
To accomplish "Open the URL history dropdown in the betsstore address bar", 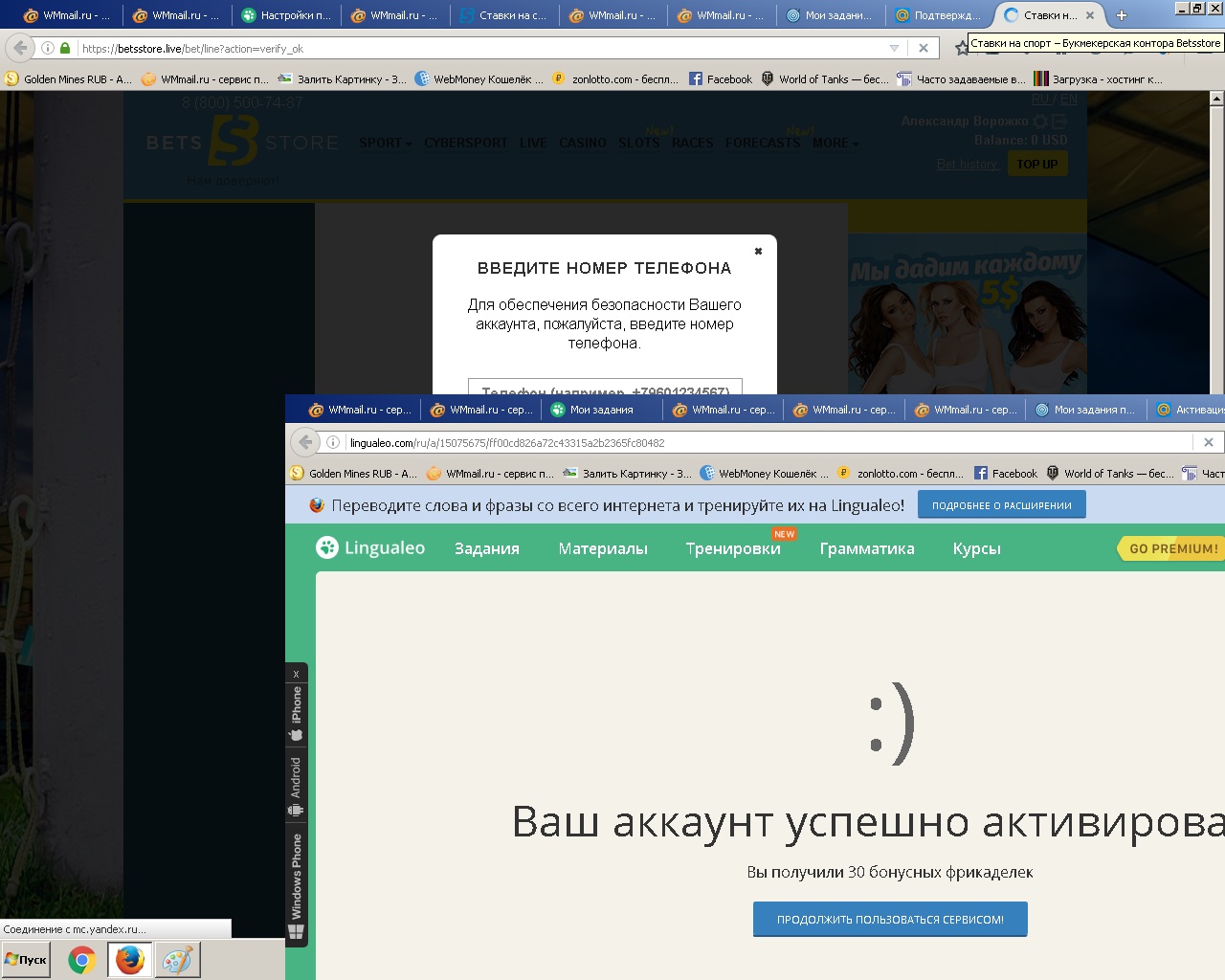I will 895,48.
